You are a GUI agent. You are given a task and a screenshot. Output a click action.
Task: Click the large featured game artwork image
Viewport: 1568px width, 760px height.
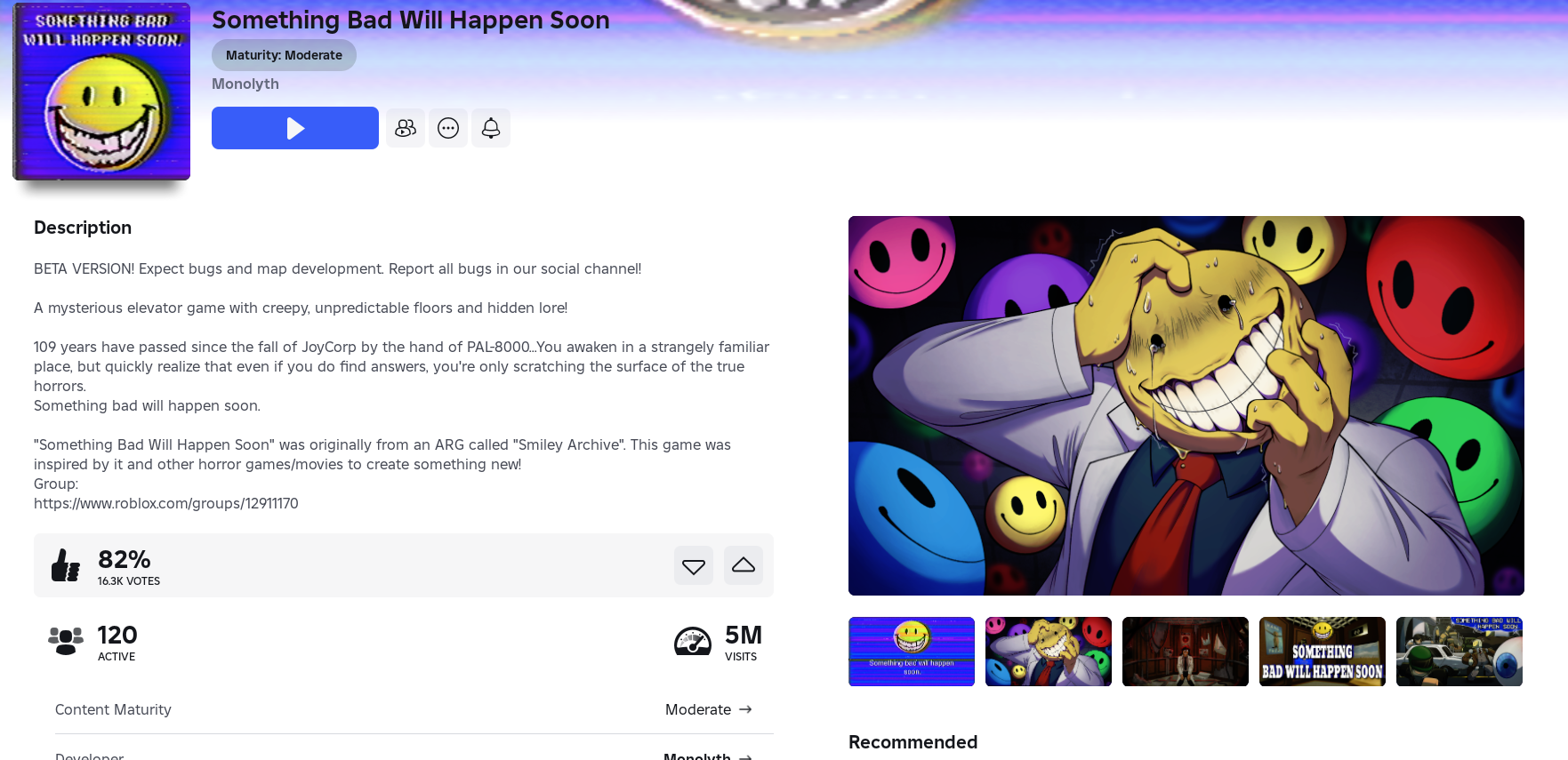(1186, 405)
